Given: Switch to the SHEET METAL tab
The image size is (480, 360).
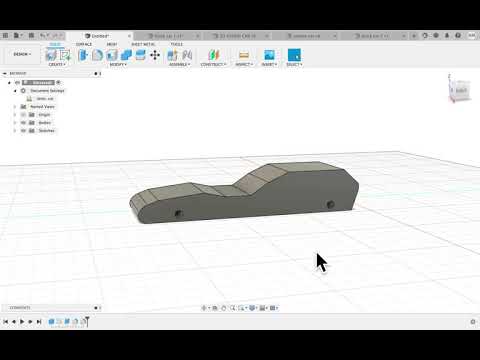Looking at the screenshot, I should (x=143, y=44).
